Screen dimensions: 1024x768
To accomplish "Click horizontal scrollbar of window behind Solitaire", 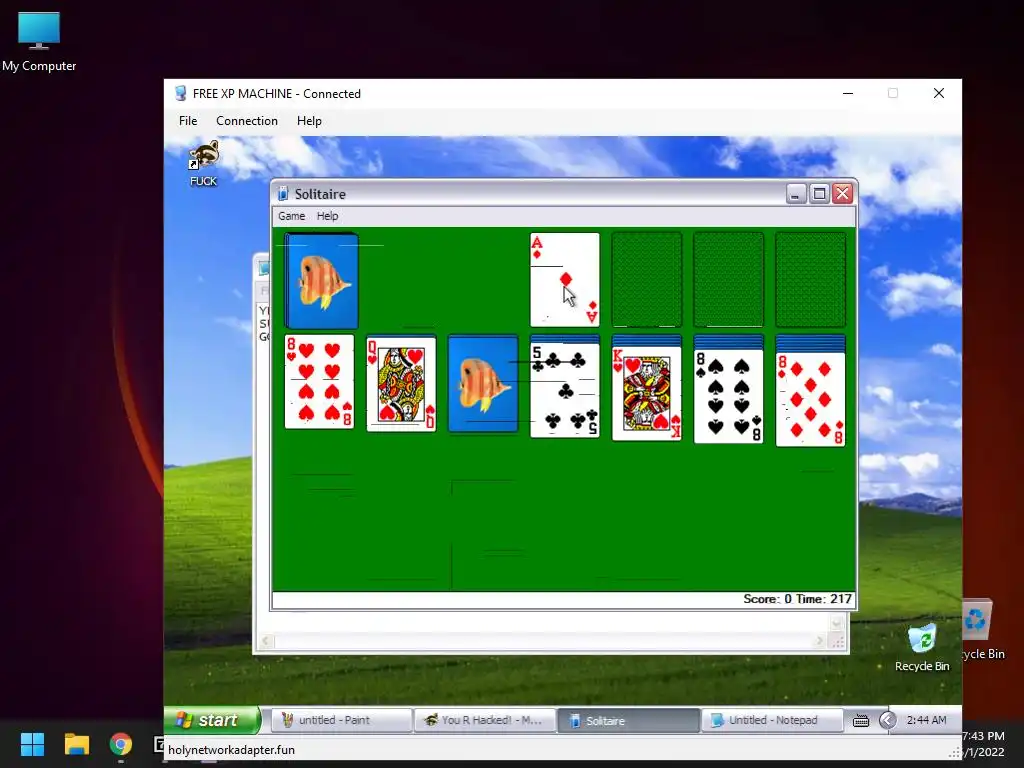I will [541, 641].
